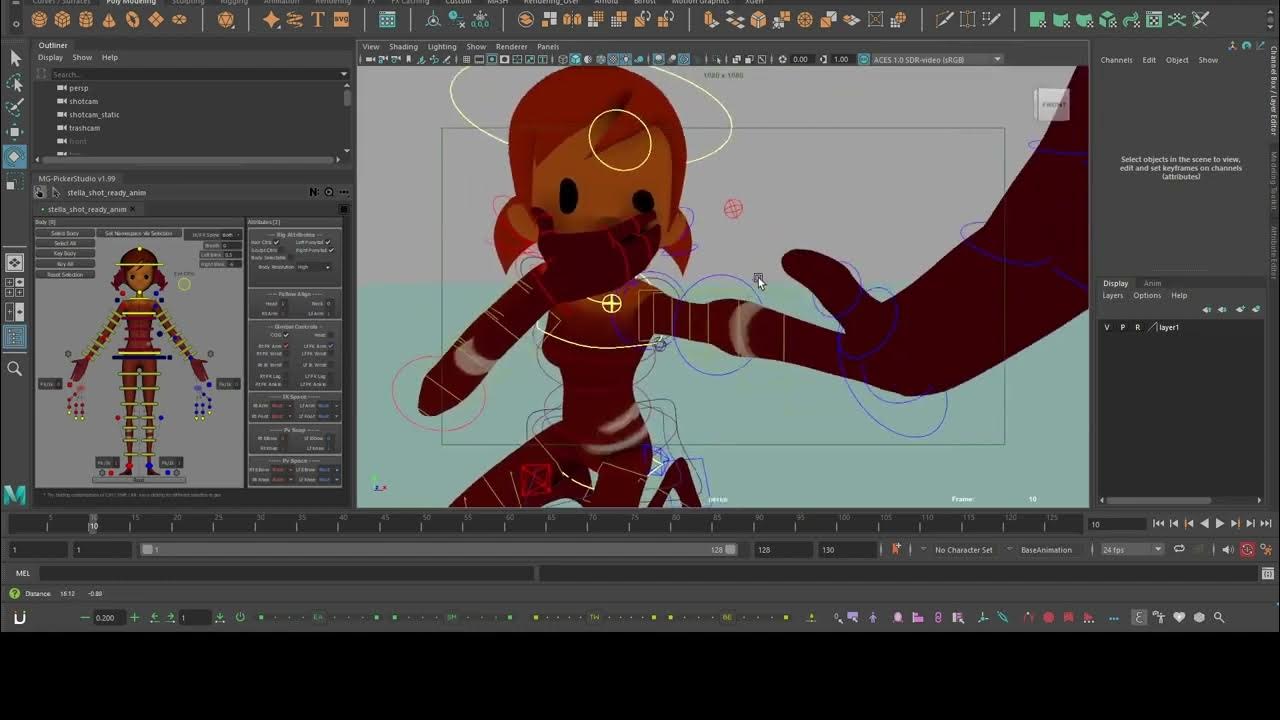
Task: Open Body Resolution High dropdown
Action: pos(313,267)
